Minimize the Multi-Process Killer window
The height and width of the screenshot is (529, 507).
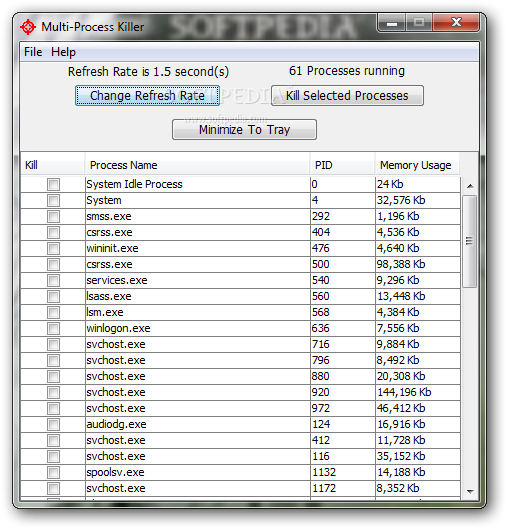click(x=392, y=22)
